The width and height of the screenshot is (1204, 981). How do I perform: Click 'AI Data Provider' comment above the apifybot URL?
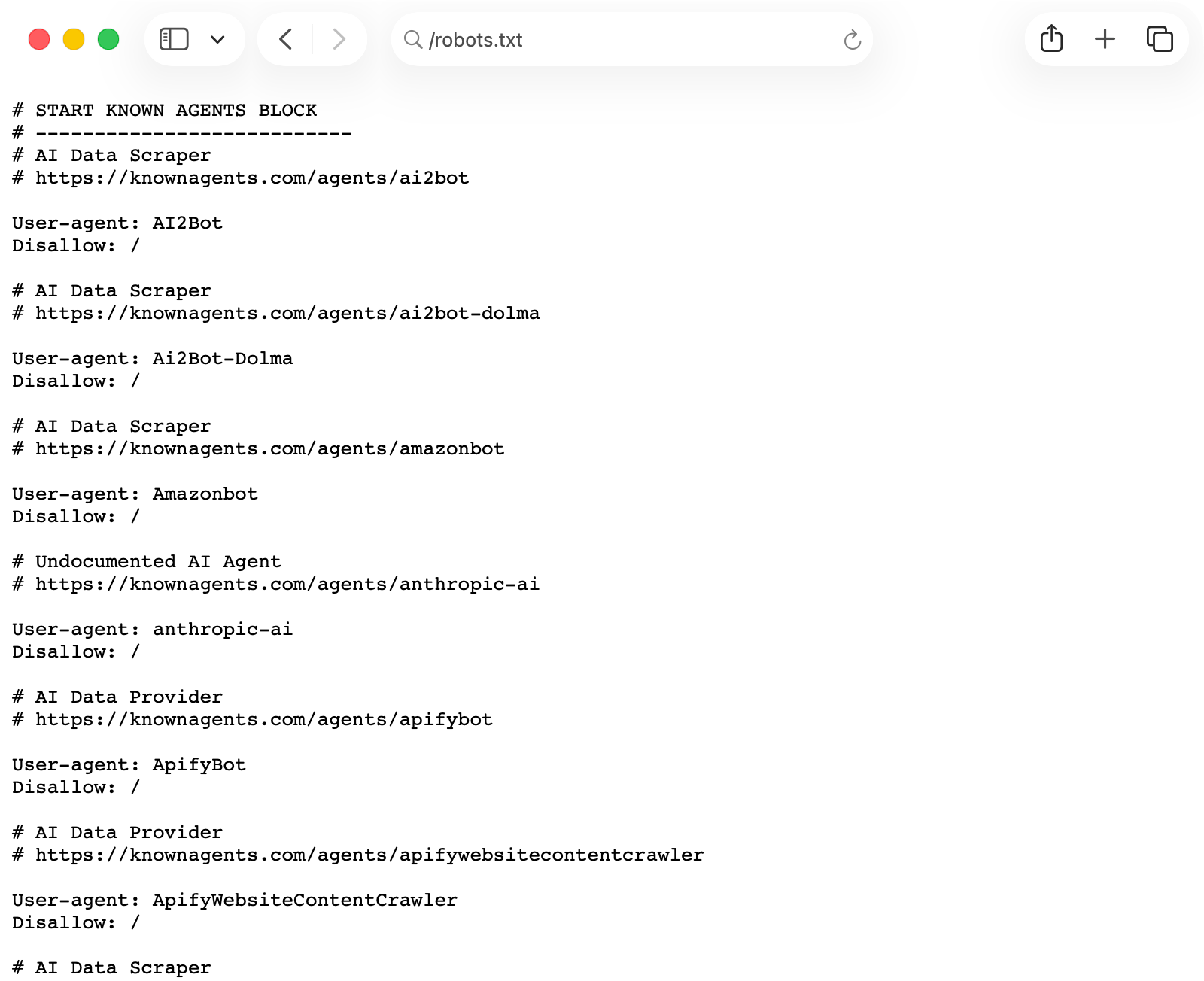pos(129,697)
